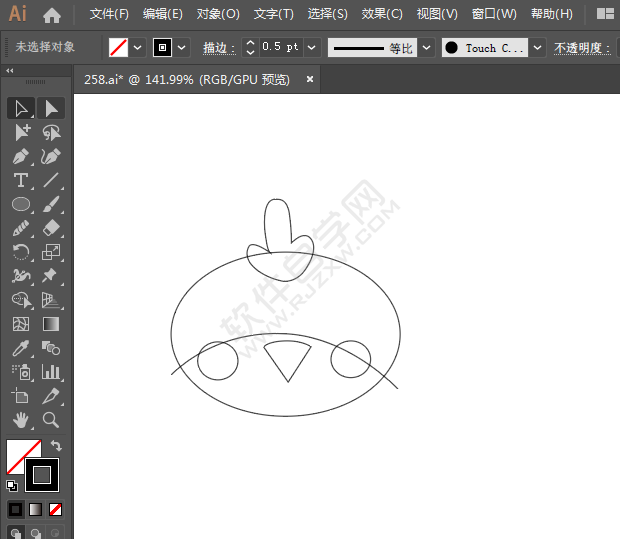Image resolution: width=620 pixels, height=539 pixels.
Task: Open the 文件(F) menu
Action: tap(109, 14)
